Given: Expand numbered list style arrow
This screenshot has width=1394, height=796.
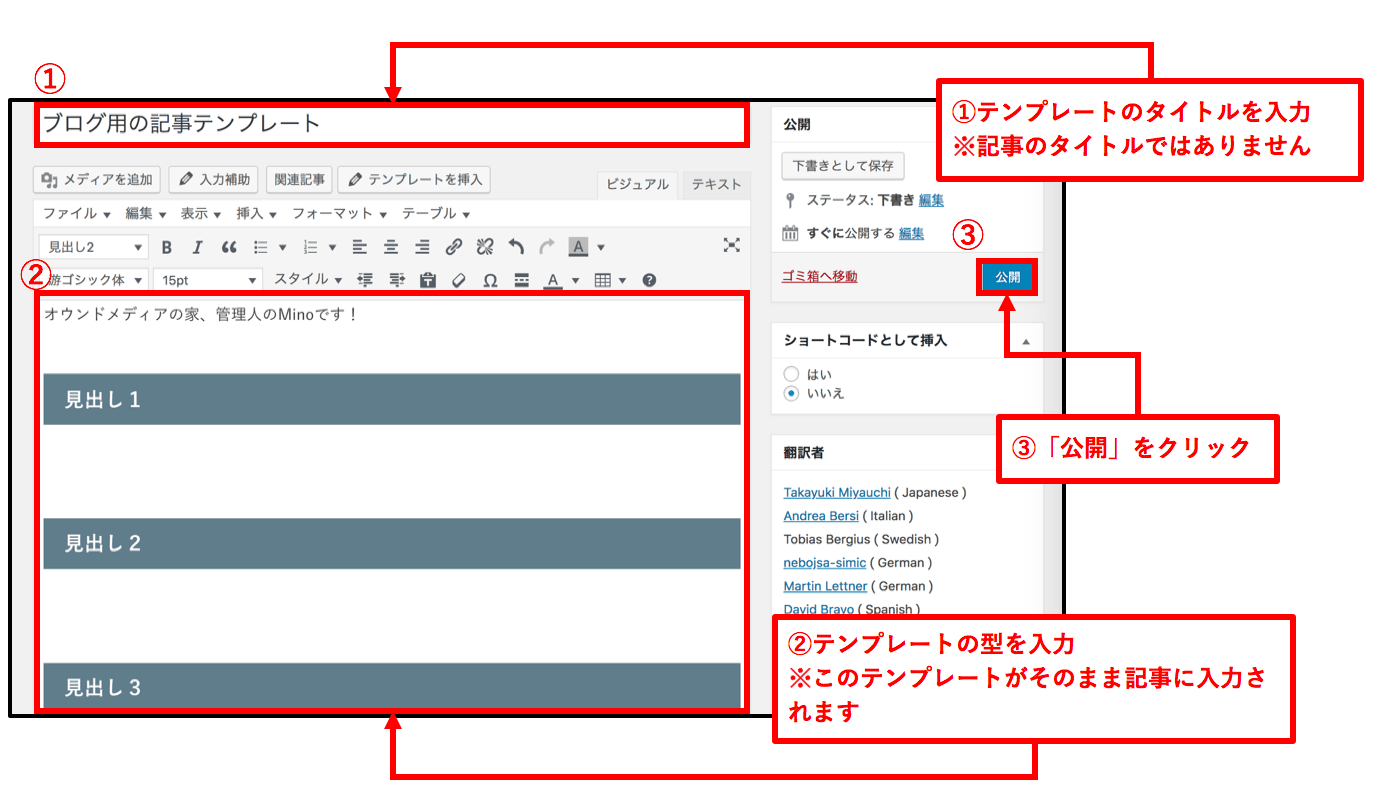Looking at the screenshot, I should (332, 247).
